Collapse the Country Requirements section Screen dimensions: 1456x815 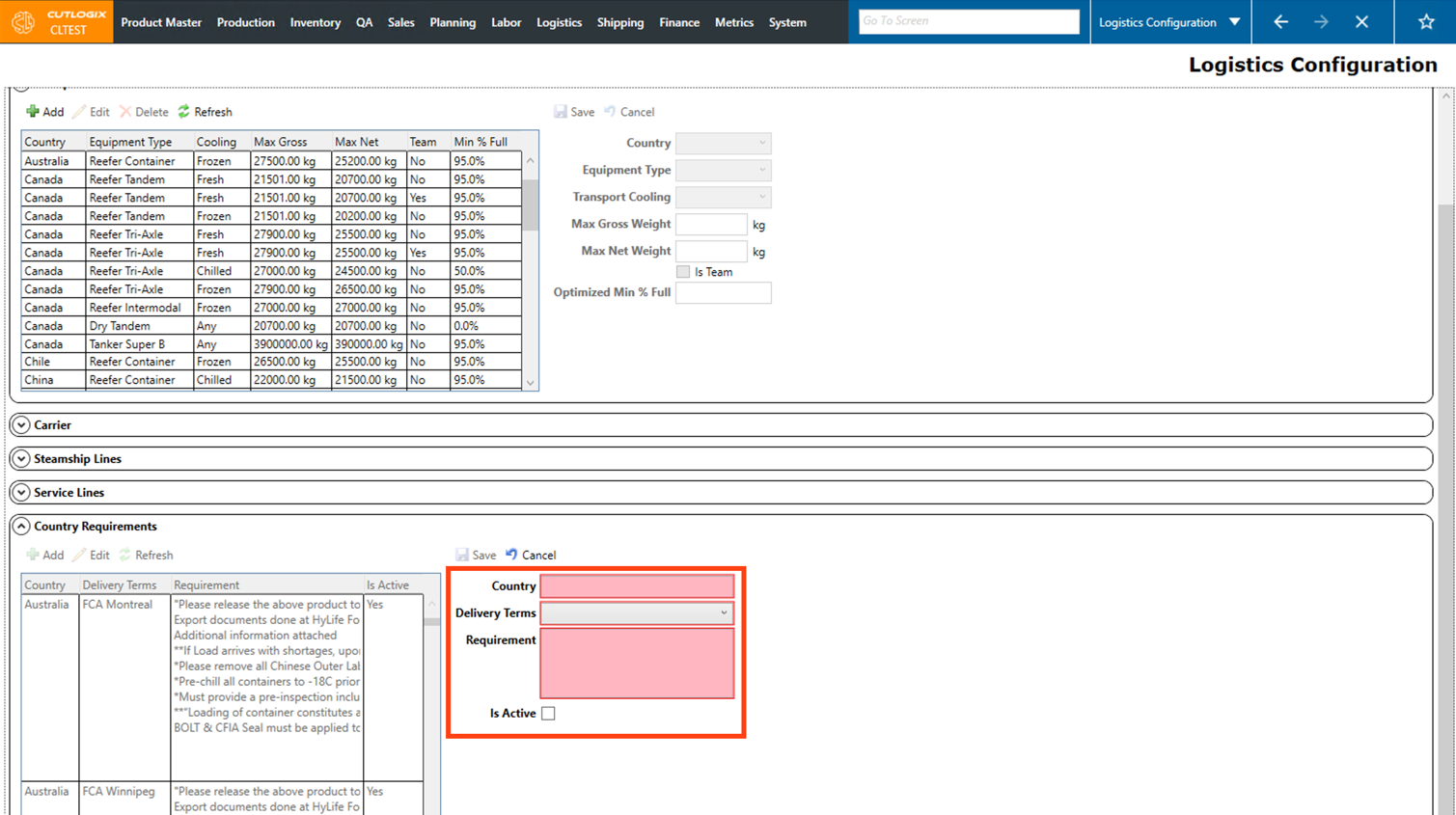pyautogui.click(x=21, y=527)
